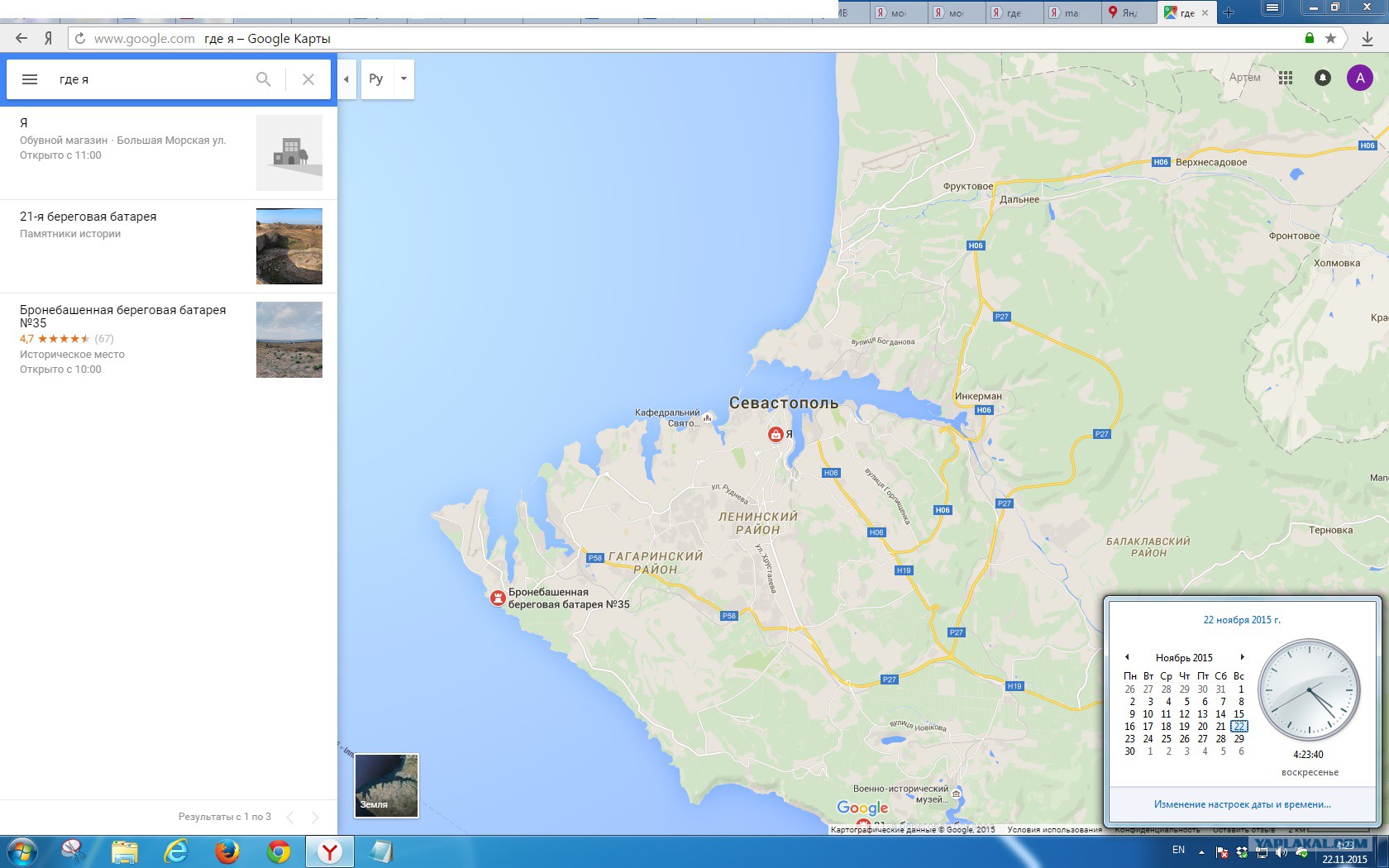This screenshot has width=1389, height=868.
Task: Switch to the Янд maps pin tab
Action: click(x=1129, y=12)
